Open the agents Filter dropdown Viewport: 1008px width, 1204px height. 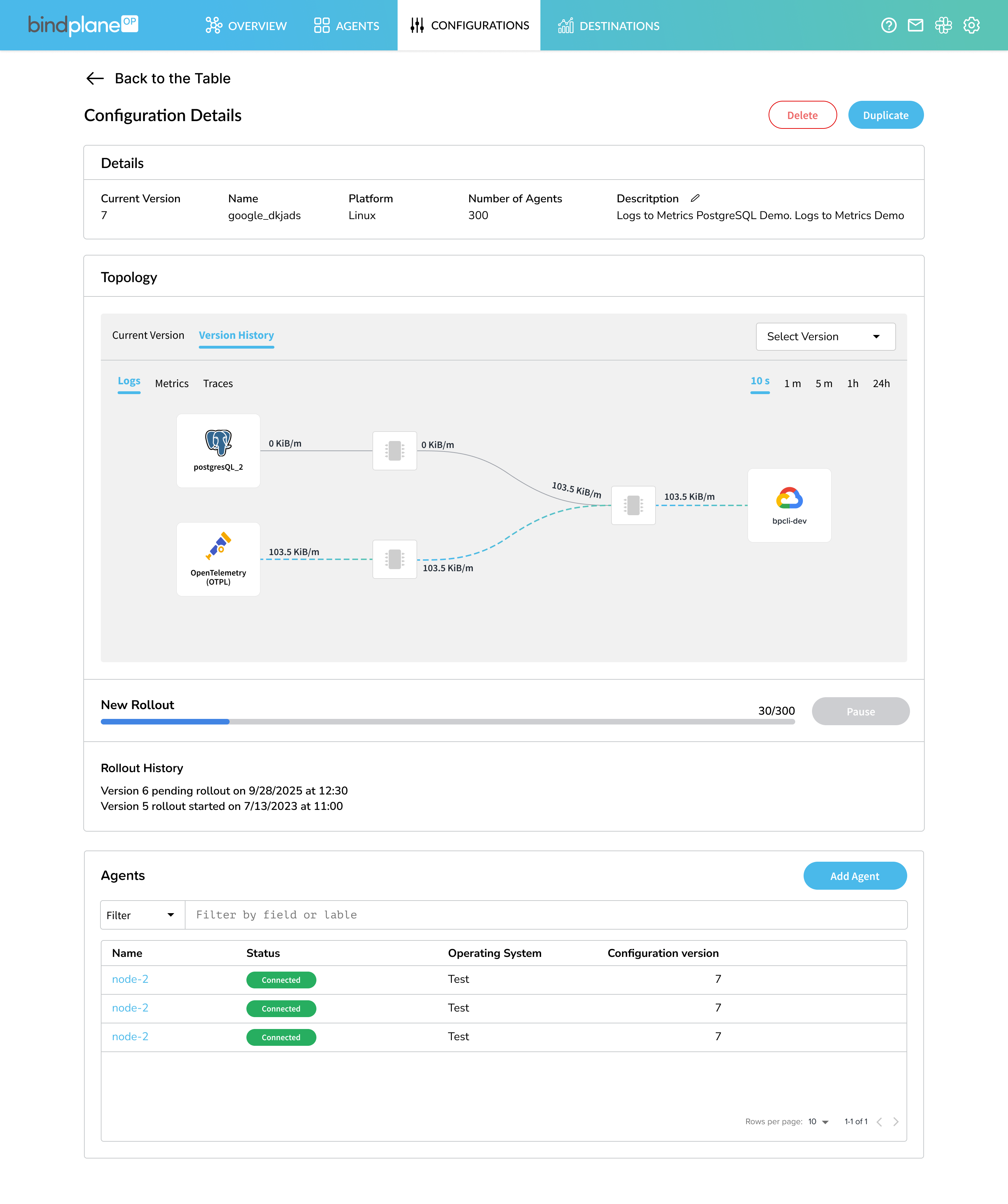pyautogui.click(x=142, y=915)
